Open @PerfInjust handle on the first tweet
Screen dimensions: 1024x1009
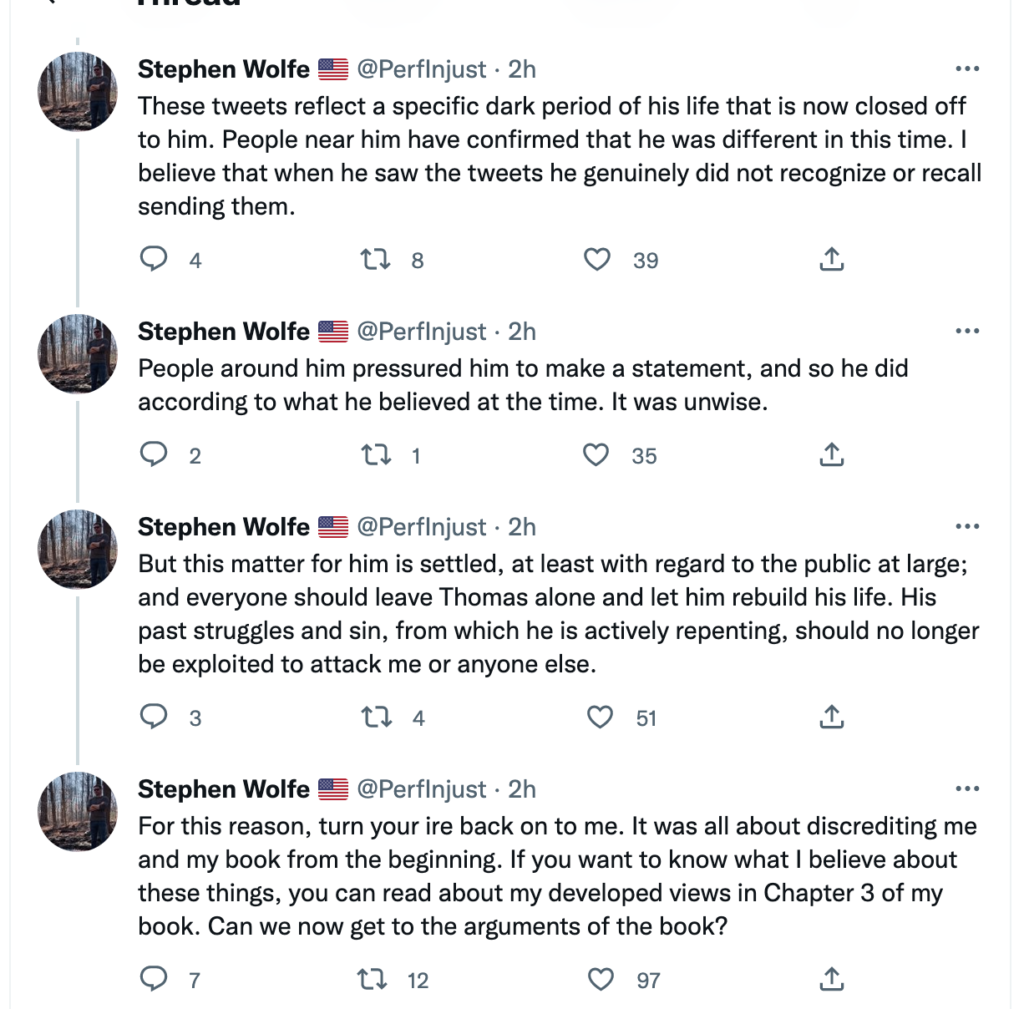point(421,69)
